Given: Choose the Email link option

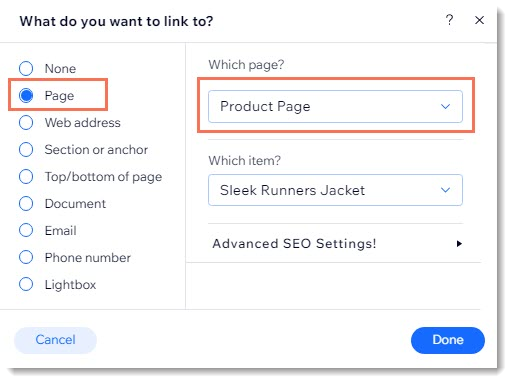Looking at the screenshot, I should (26, 230).
